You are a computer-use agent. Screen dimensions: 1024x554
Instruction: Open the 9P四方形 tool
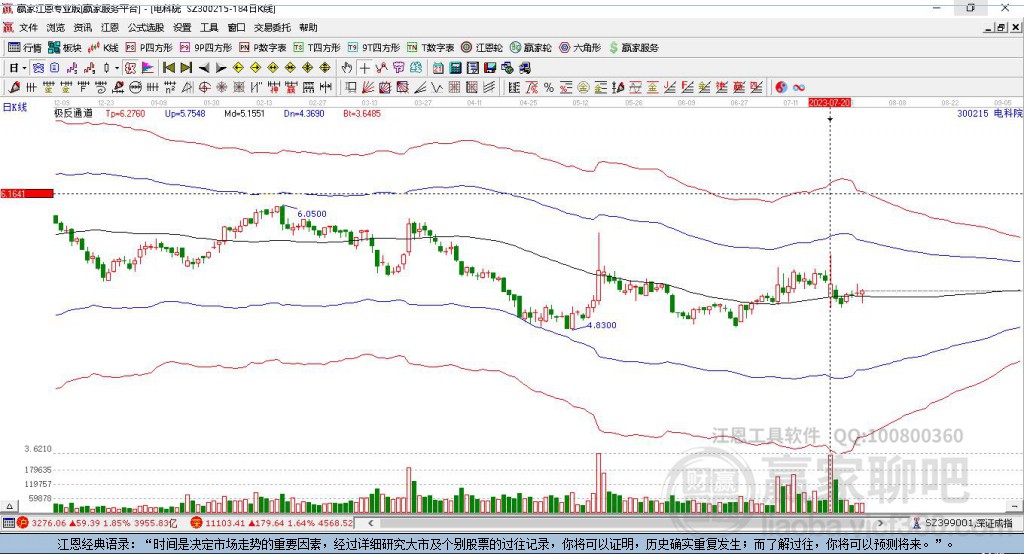tap(206, 48)
